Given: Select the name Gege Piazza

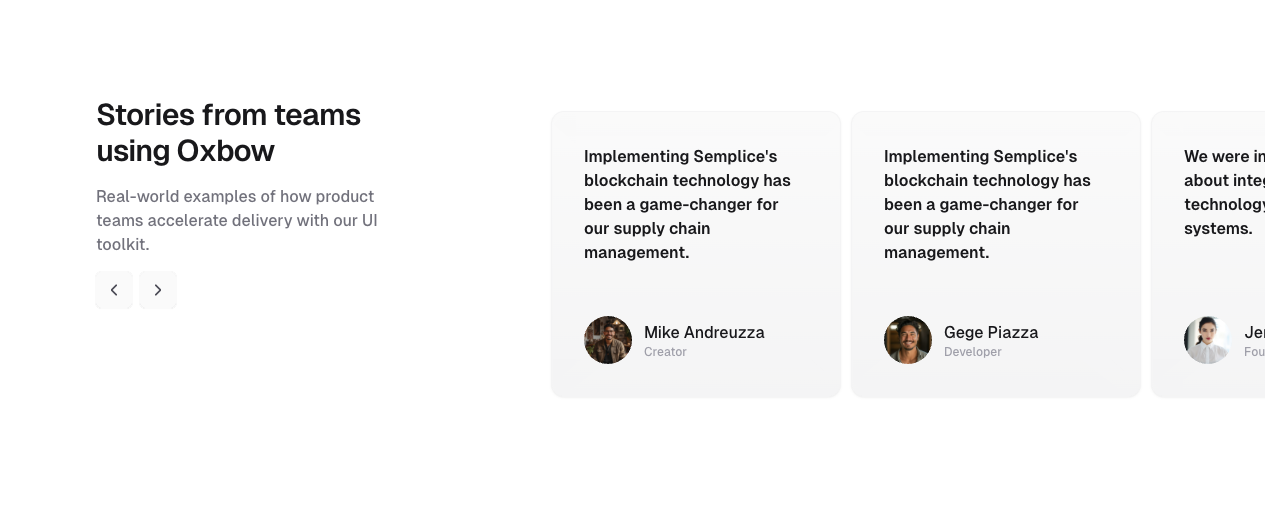Looking at the screenshot, I should [x=991, y=332].
